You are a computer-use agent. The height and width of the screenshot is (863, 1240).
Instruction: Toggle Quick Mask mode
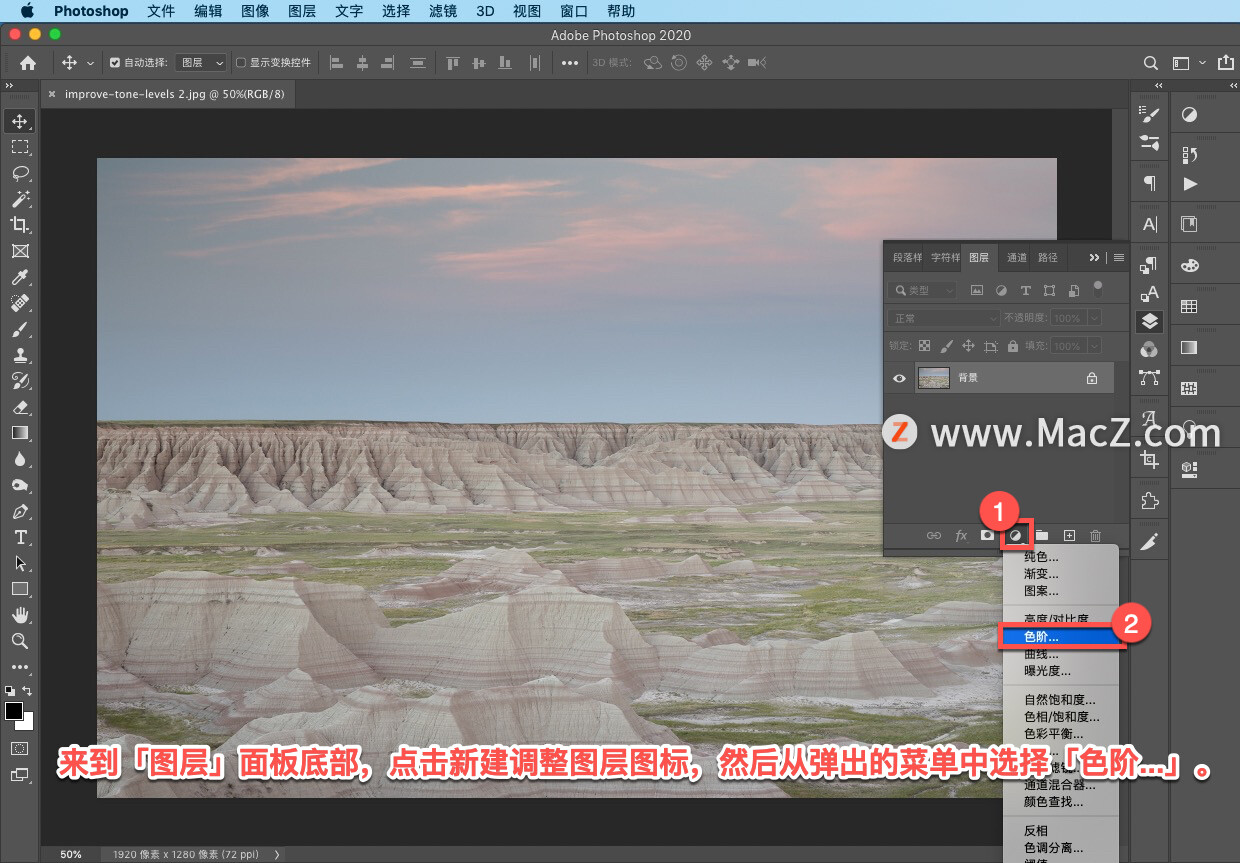tap(19, 748)
